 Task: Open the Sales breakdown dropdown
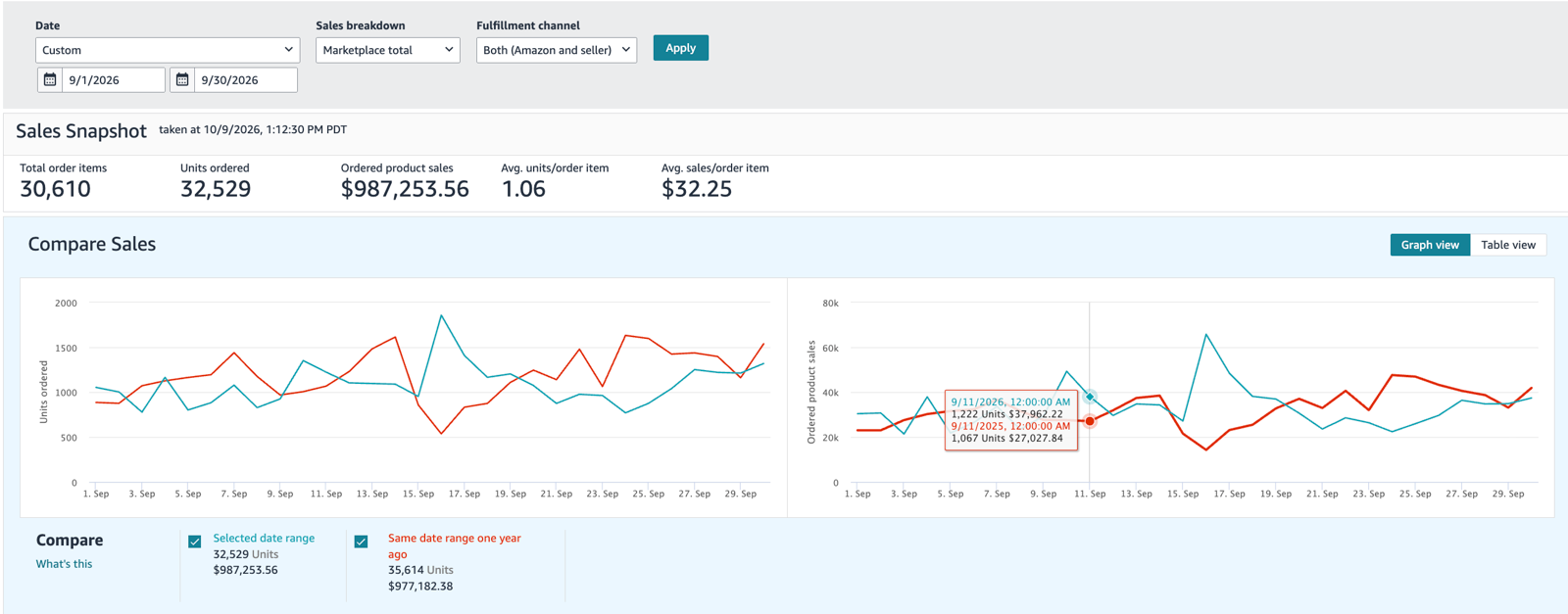(388, 50)
